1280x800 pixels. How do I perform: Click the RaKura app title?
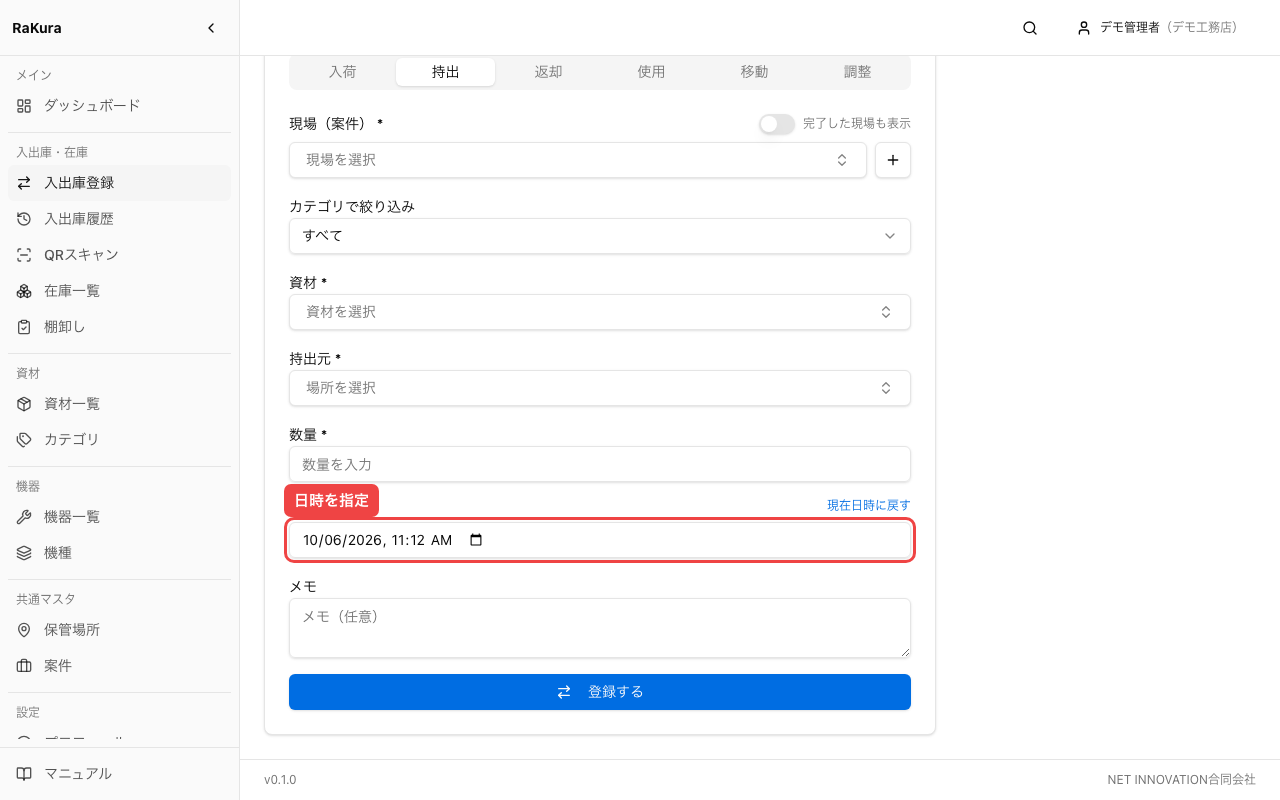tap(37, 28)
